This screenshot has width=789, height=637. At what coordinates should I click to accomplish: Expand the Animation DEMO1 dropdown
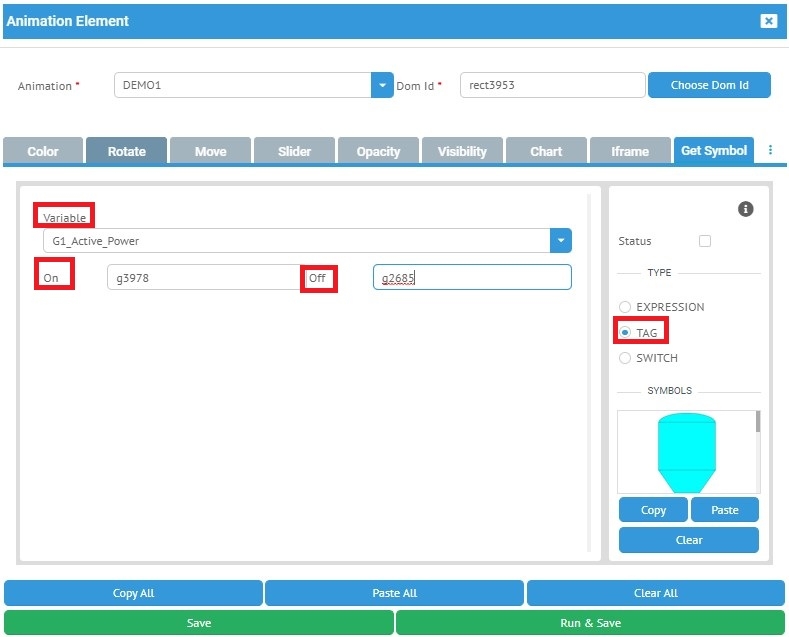click(382, 85)
